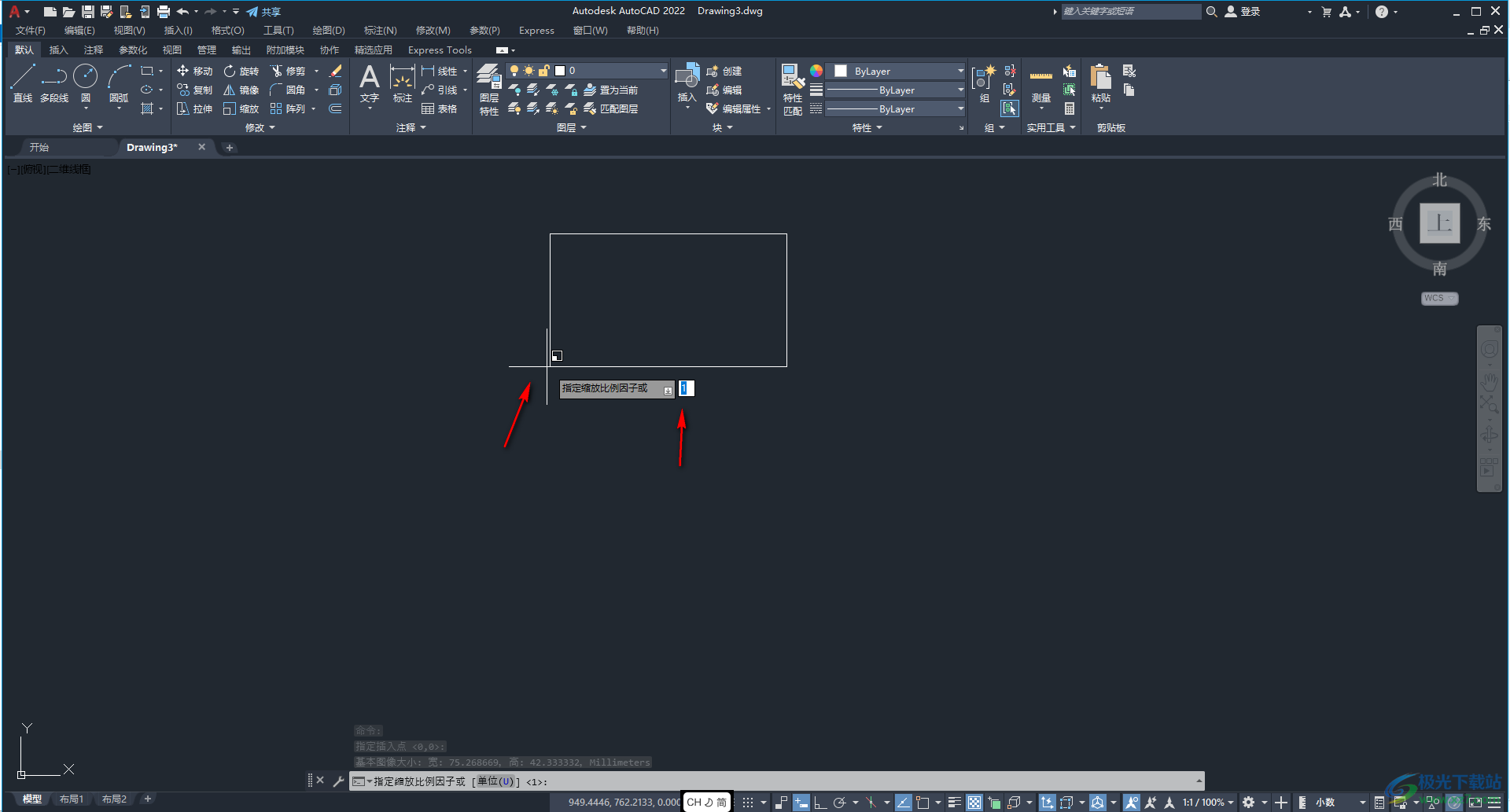Open the 绘图(D) menu
Viewport: 1510px width, 812px height.
point(329,31)
